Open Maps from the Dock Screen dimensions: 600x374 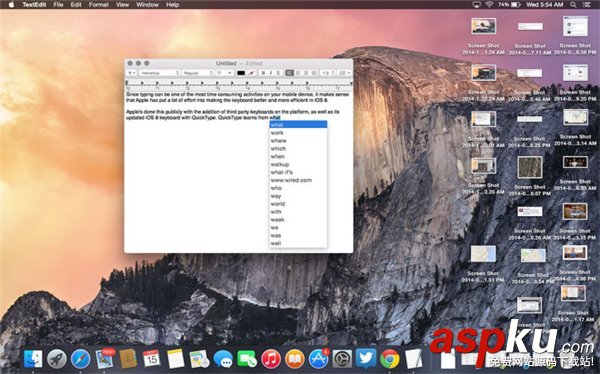(199, 359)
